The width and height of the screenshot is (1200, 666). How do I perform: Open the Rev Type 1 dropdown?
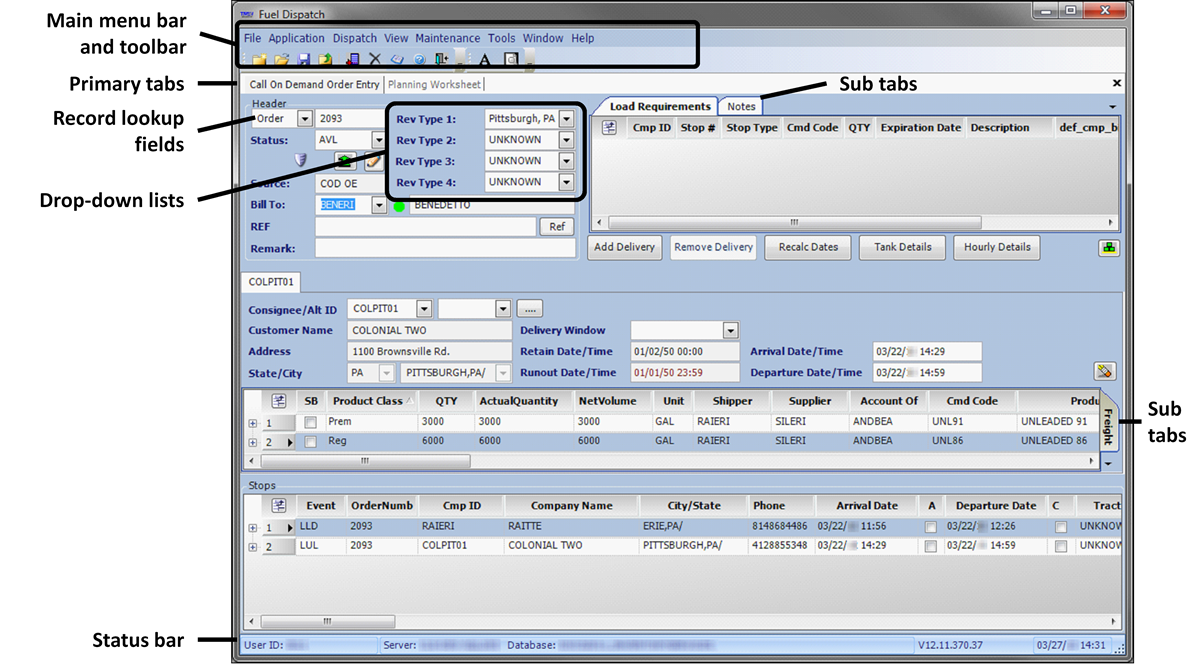point(566,119)
